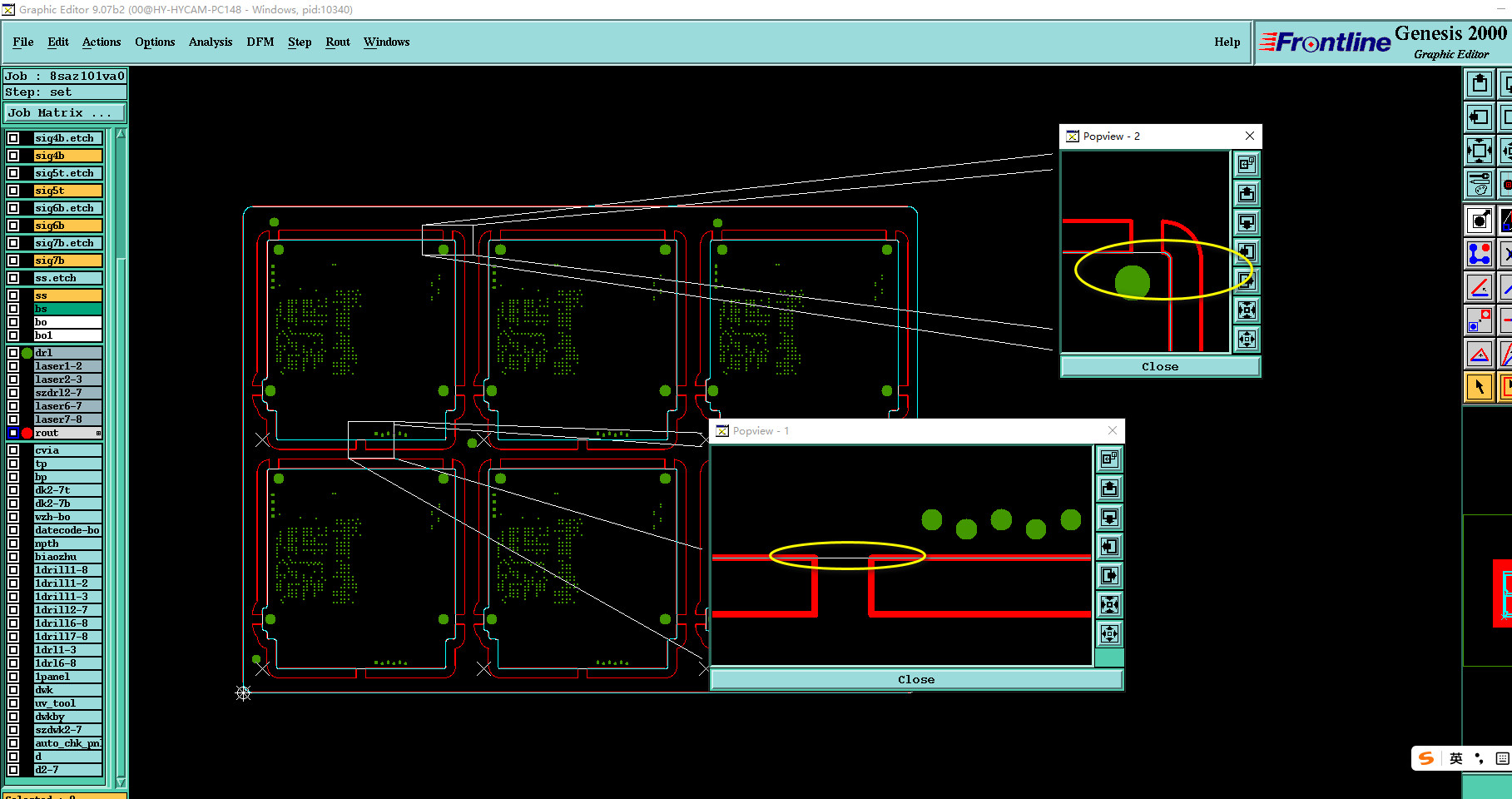
Task: Click Help in the menu bar
Action: point(1227,42)
